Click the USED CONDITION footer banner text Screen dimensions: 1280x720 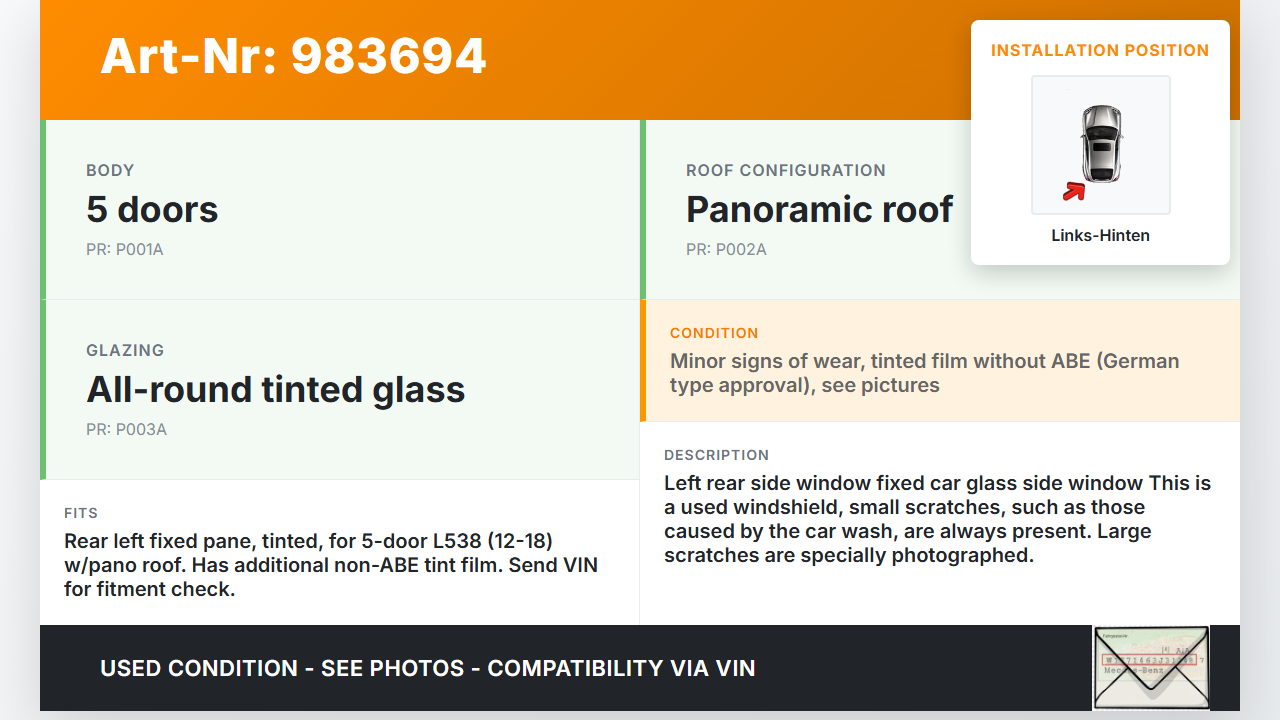click(427, 668)
